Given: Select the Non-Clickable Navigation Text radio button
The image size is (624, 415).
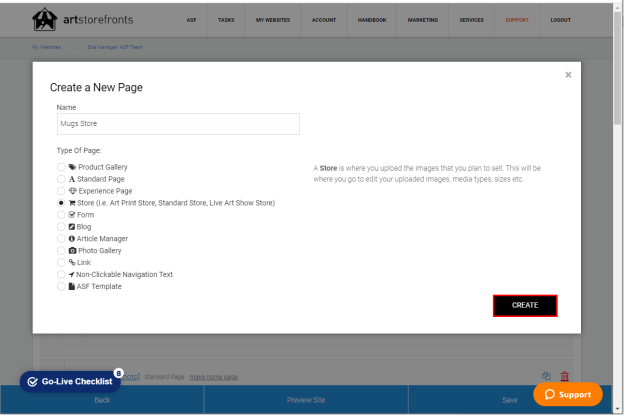Looking at the screenshot, I should click(x=61, y=275).
